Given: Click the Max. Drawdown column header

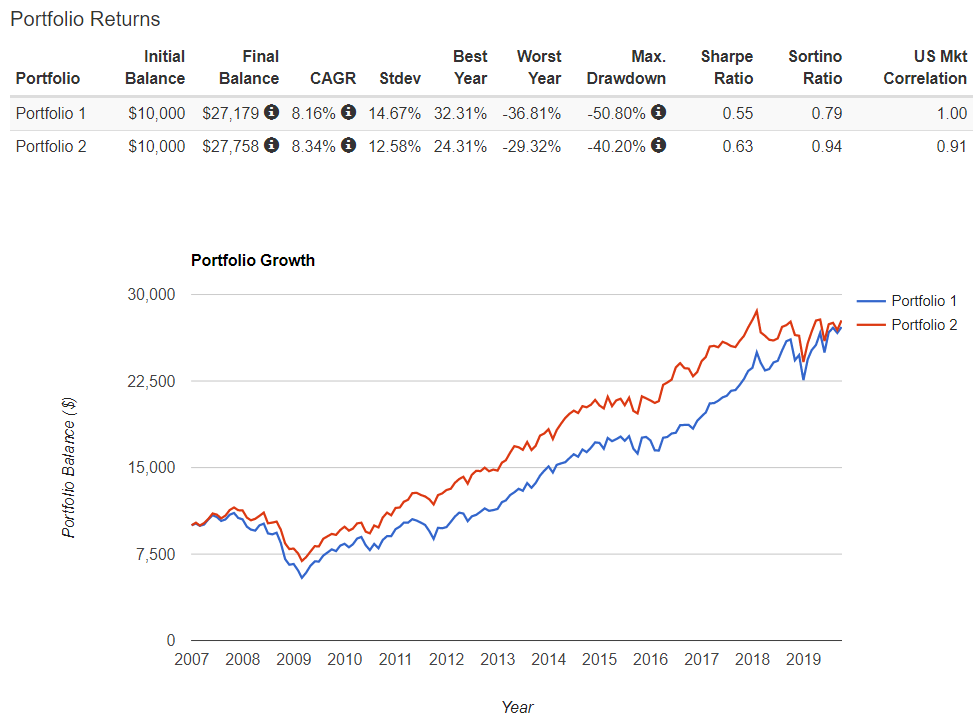Looking at the screenshot, I should click(x=626, y=67).
